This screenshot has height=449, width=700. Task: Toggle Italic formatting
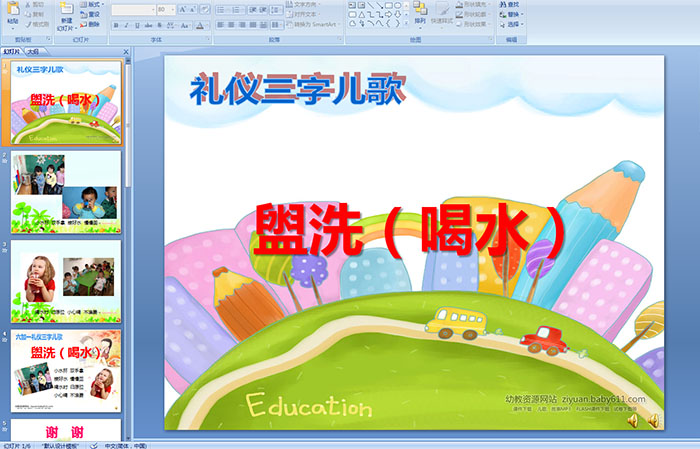[x=127, y=25]
